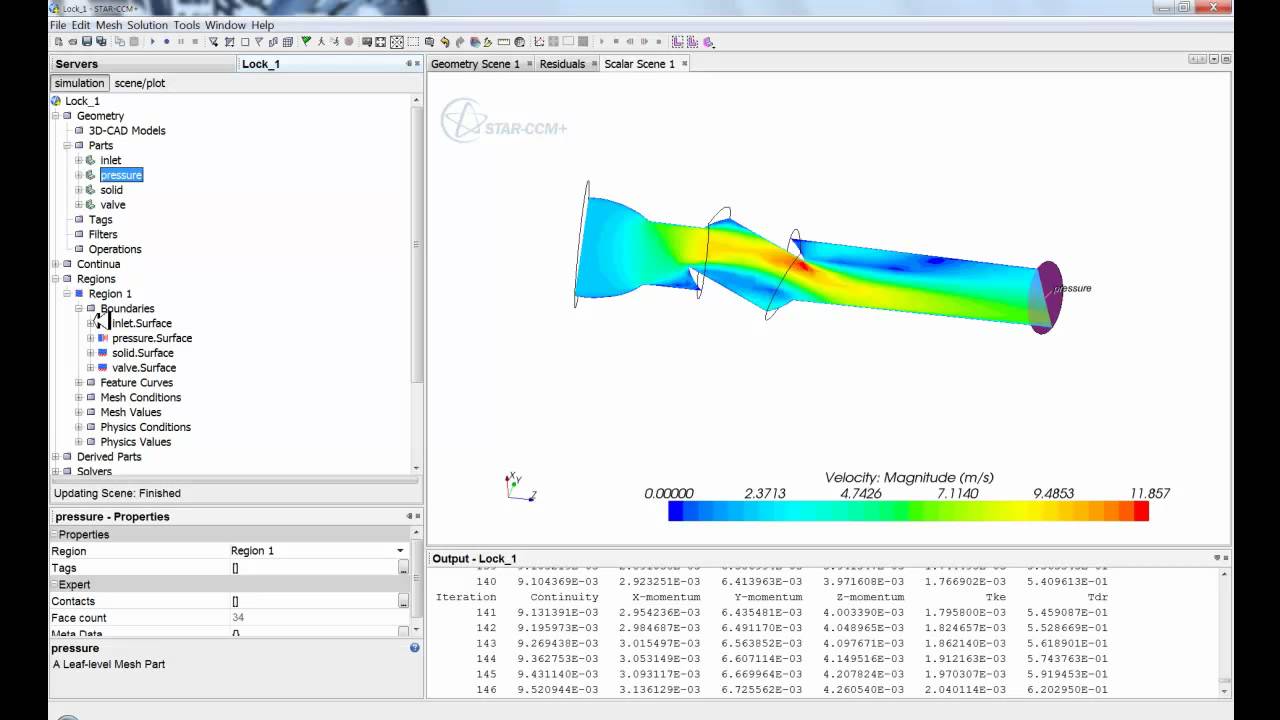1280x720 pixels.
Task: Open the Help menu
Action: pyautogui.click(x=262, y=25)
